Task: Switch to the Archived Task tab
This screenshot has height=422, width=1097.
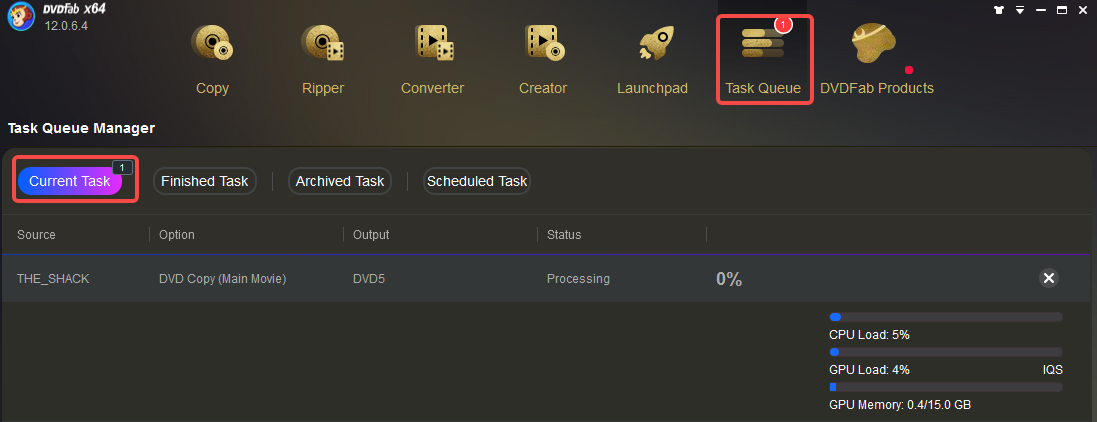Action: (339, 181)
